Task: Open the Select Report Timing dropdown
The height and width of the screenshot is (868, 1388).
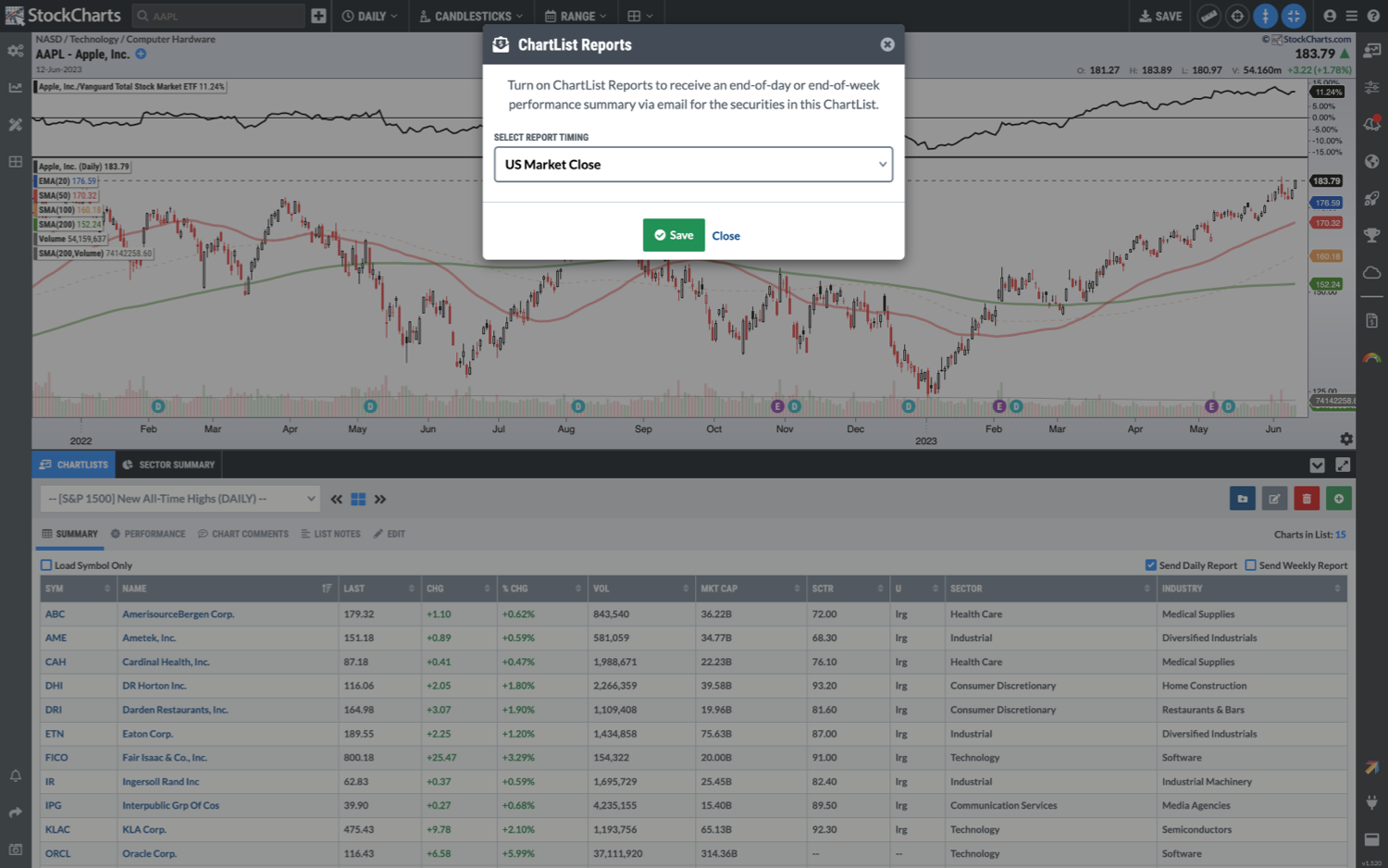Action: tap(693, 165)
